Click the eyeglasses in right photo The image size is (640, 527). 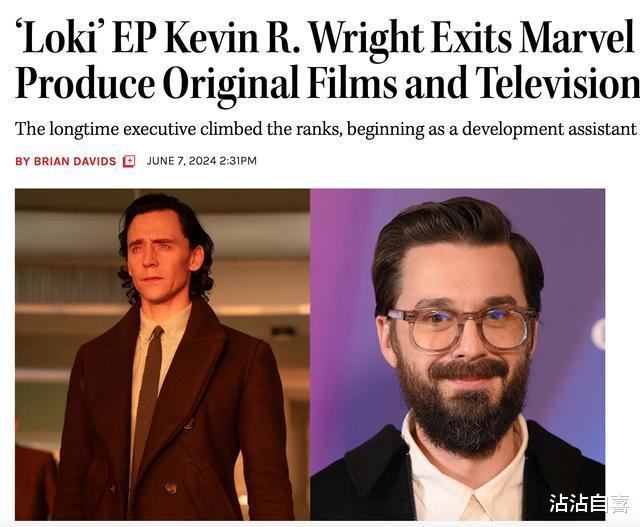[x=460, y=329]
